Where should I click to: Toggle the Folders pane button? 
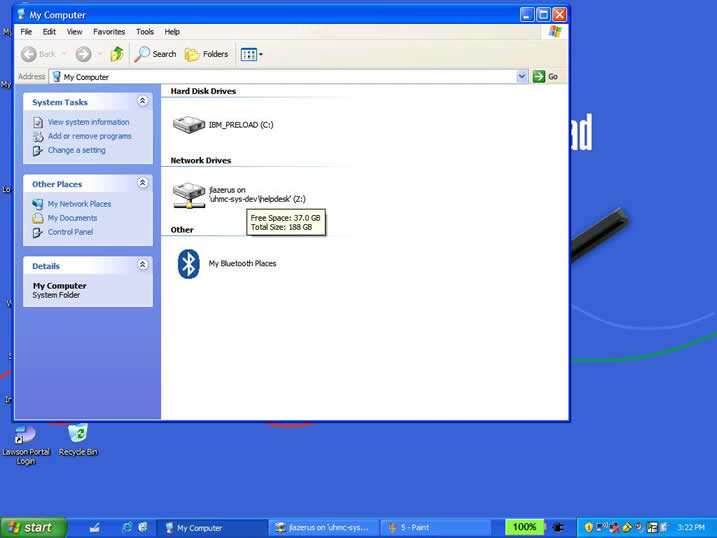pos(207,54)
